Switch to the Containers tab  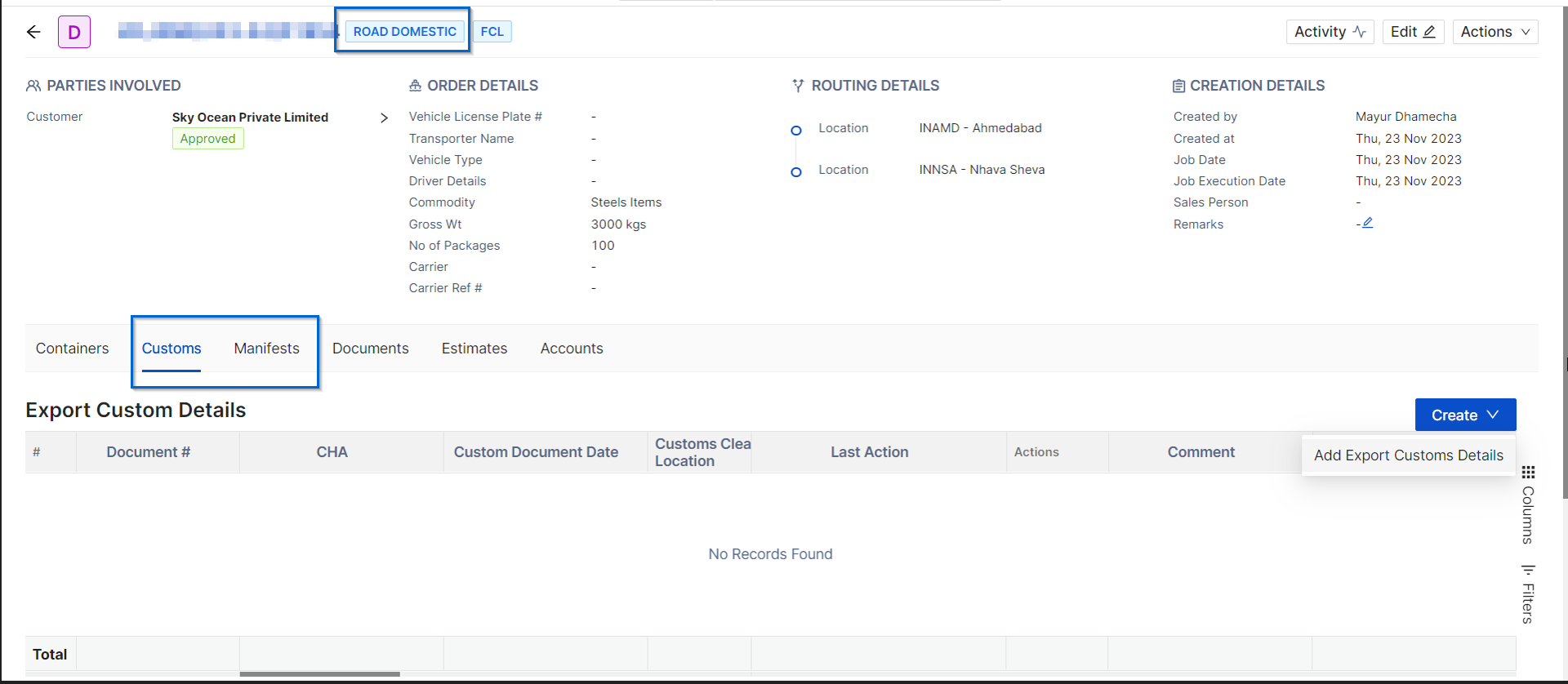coord(72,349)
